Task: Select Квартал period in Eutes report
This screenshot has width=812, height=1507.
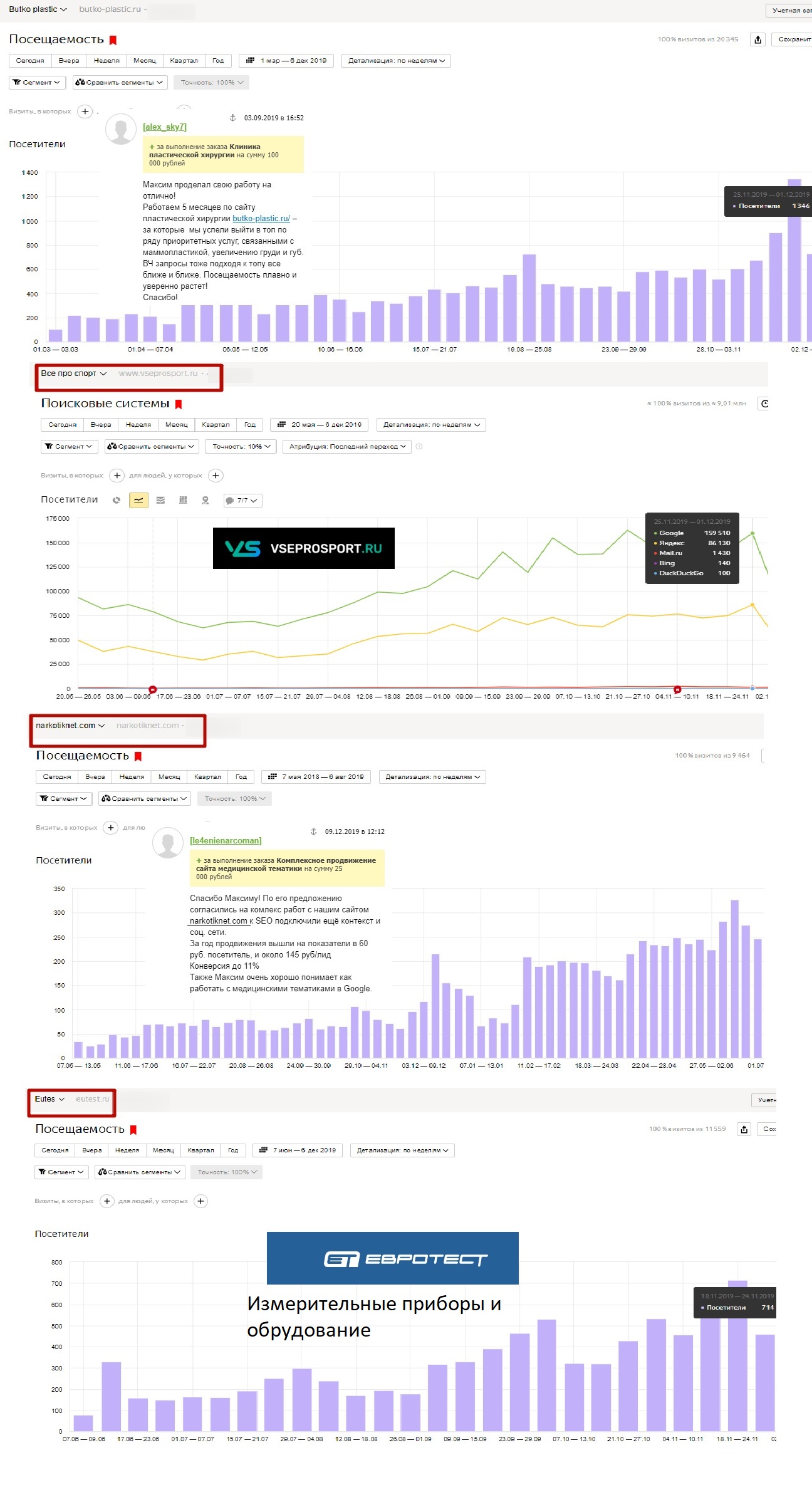Action: coord(200,1150)
